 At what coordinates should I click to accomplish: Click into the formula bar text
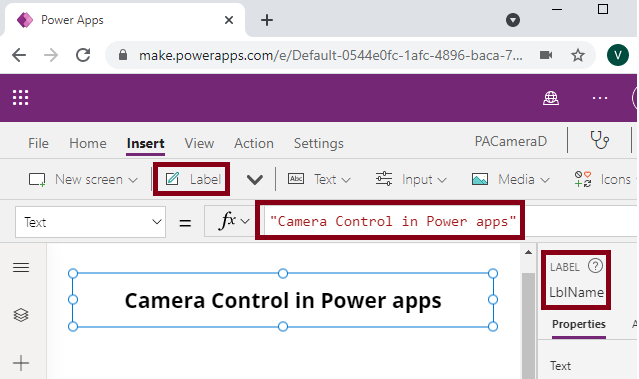(x=392, y=222)
